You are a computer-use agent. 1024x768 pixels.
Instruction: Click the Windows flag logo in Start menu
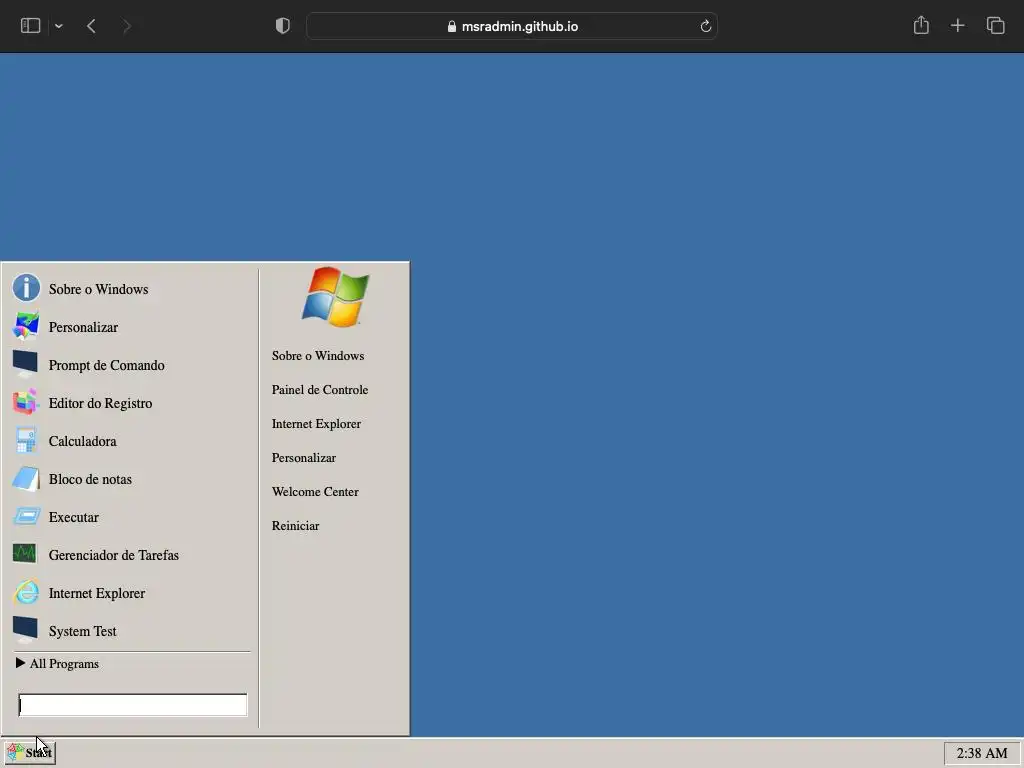(335, 296)
